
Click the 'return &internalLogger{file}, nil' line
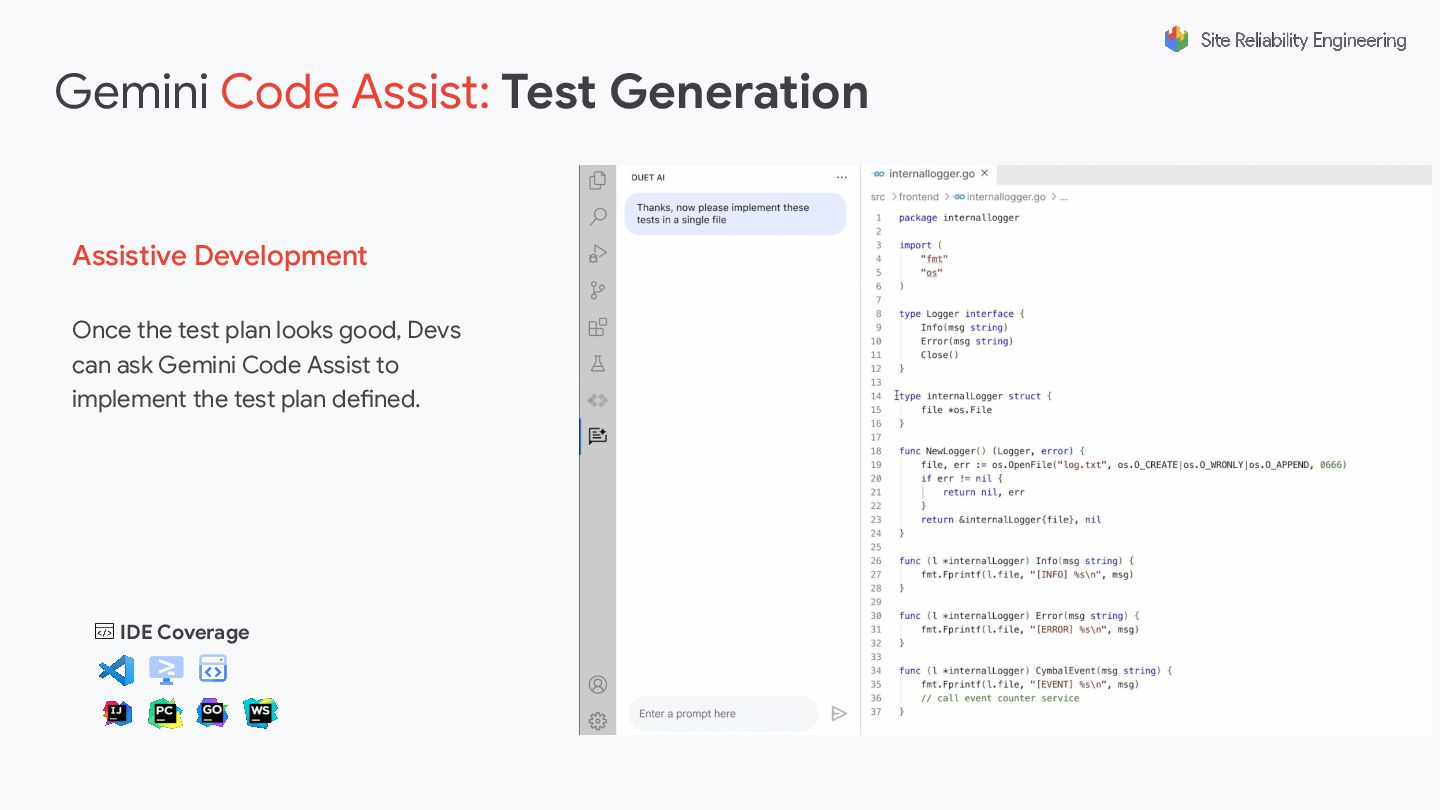(x=1011, y=520)
